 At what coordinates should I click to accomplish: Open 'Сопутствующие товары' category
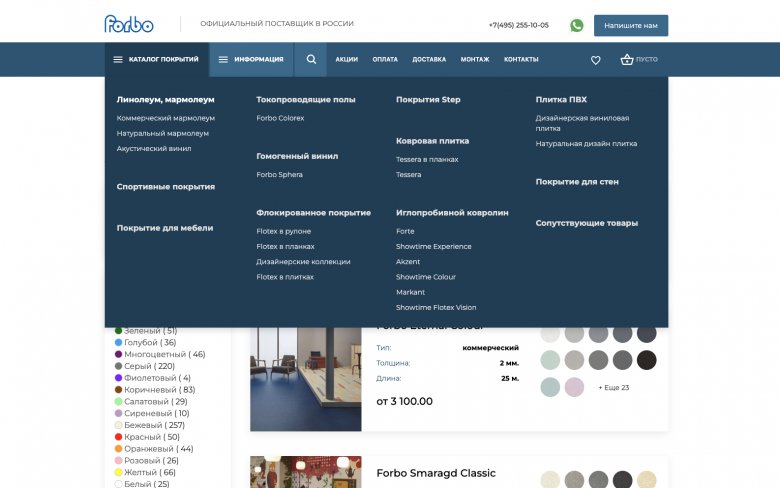pyautogui.click(x=586, y=223)
